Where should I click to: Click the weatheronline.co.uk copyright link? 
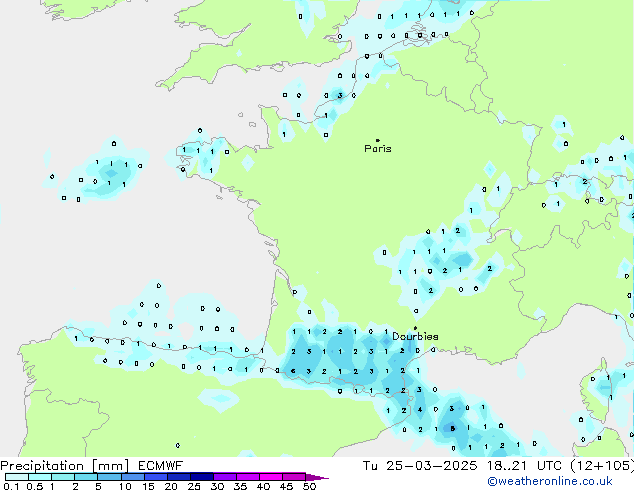550,481
